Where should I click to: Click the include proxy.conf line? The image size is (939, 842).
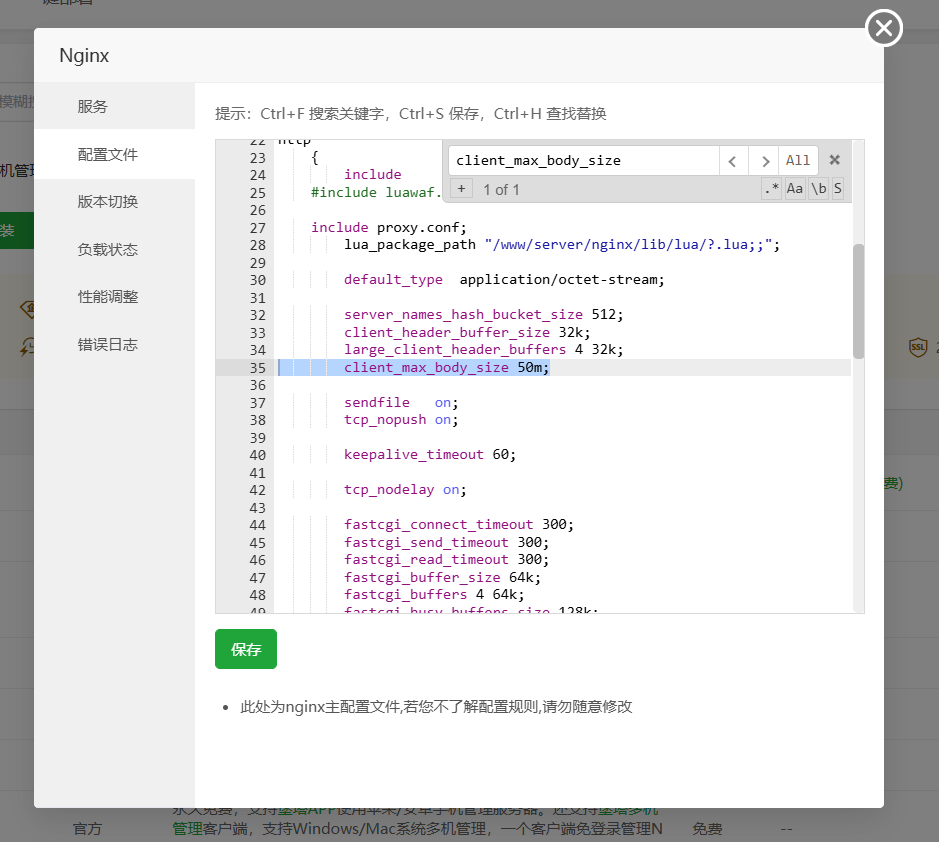click(x=388, y=228)
